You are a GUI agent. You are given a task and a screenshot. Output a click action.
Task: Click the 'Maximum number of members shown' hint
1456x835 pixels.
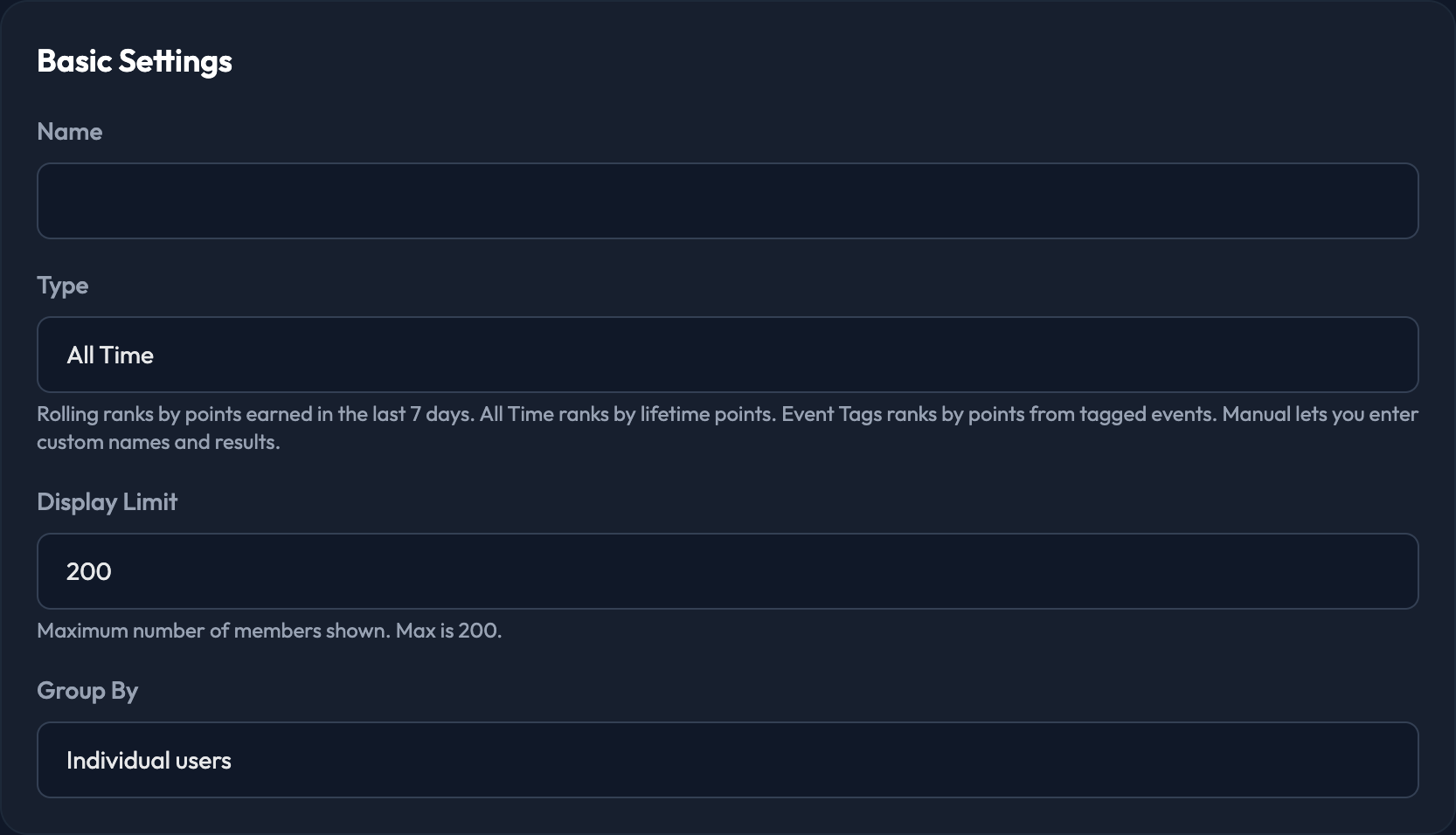click(213, 631)
